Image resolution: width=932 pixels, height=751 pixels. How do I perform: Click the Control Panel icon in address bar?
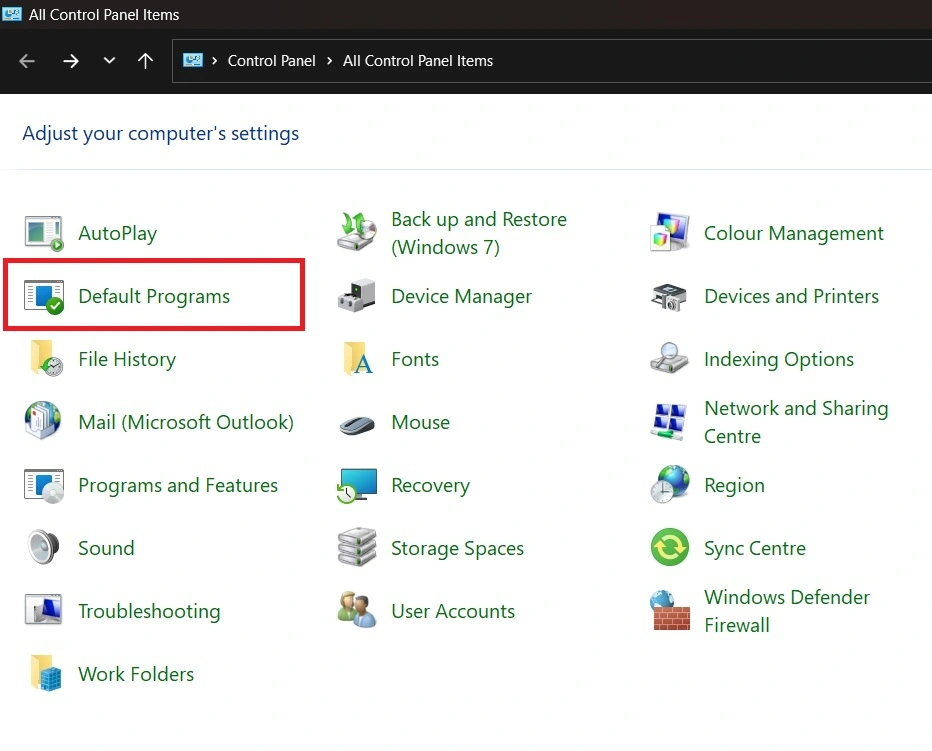193,61
